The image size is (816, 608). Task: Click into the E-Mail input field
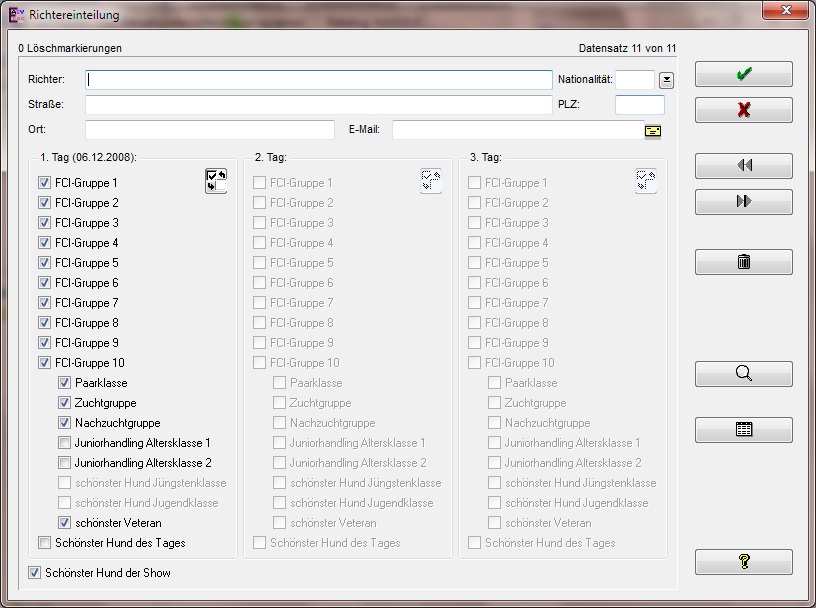(x=518, y=130)
